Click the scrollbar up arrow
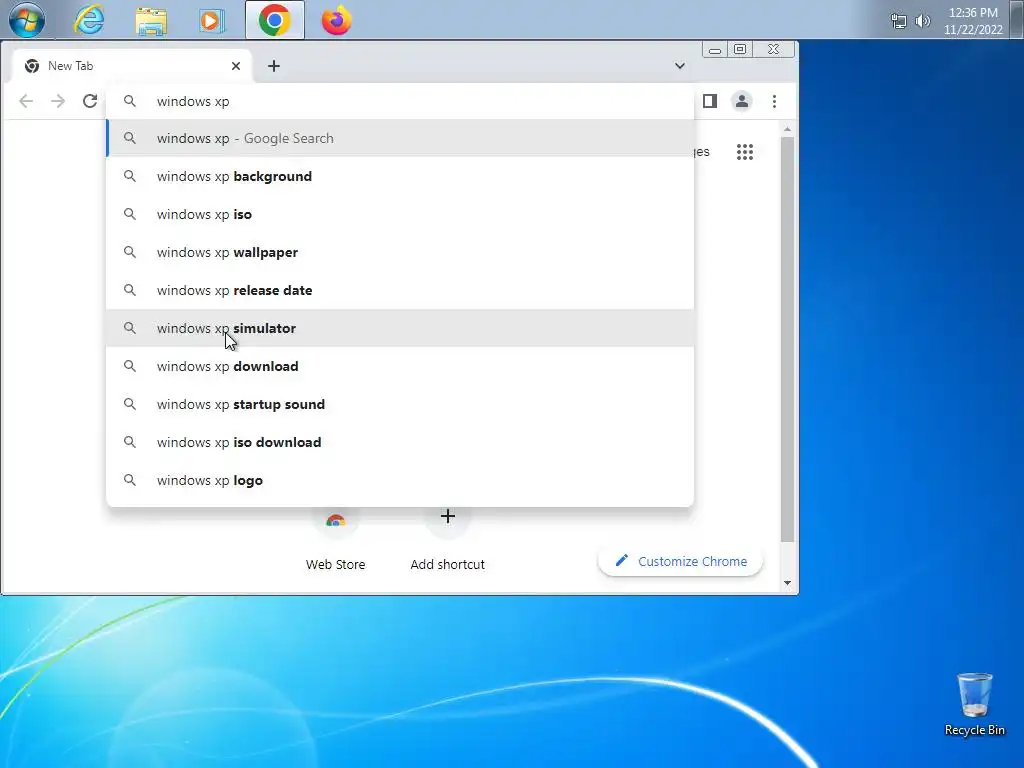 pos(787,129)
